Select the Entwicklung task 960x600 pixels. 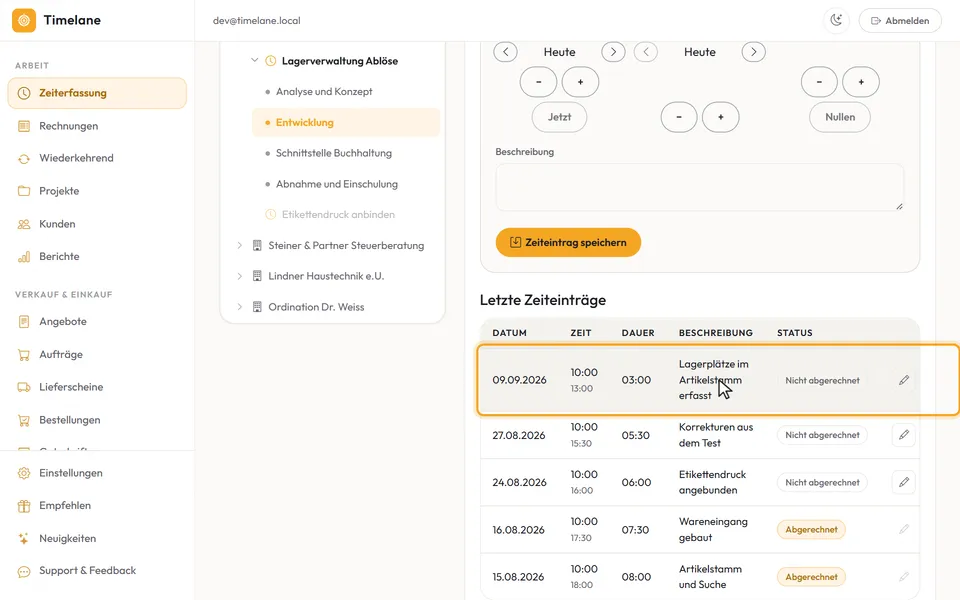click(x=346, y=122)
